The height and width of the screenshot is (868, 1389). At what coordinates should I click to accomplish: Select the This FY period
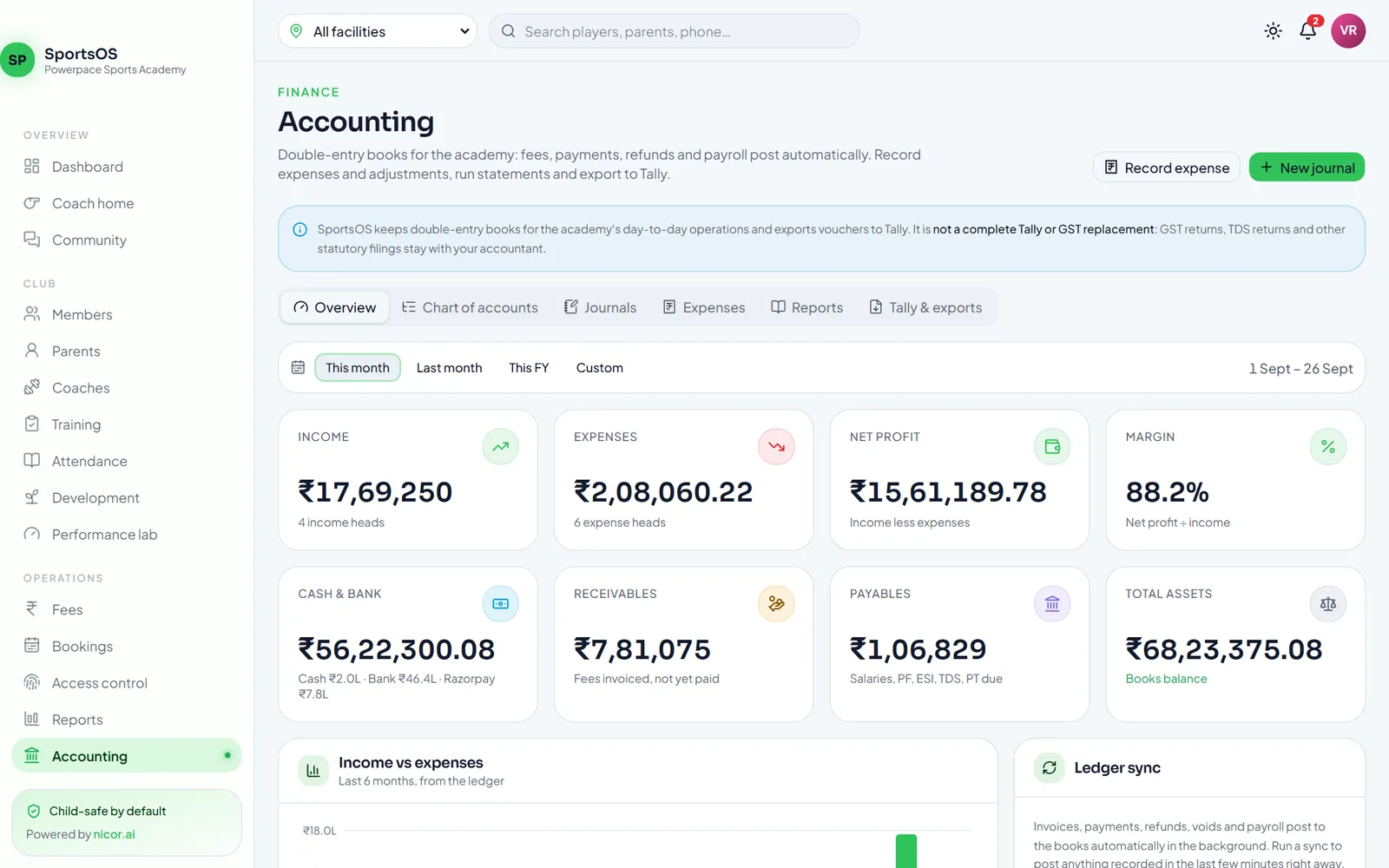pos(529,368)
